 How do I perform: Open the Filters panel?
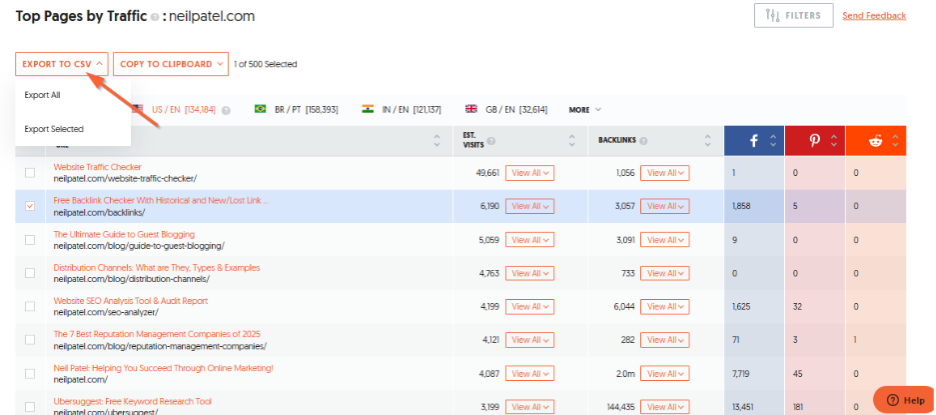click(793, 16)
